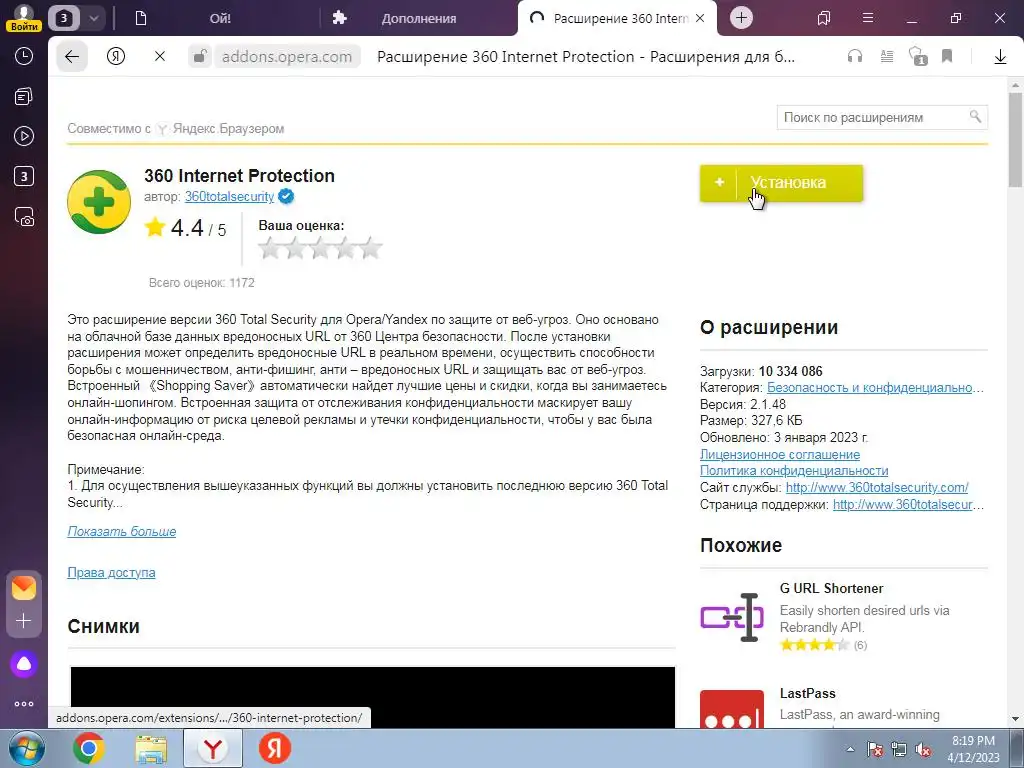Open File Explorer from the taskbar
Screen dimensions: 1024x768
pyautogui.click(x=151, y=749)
